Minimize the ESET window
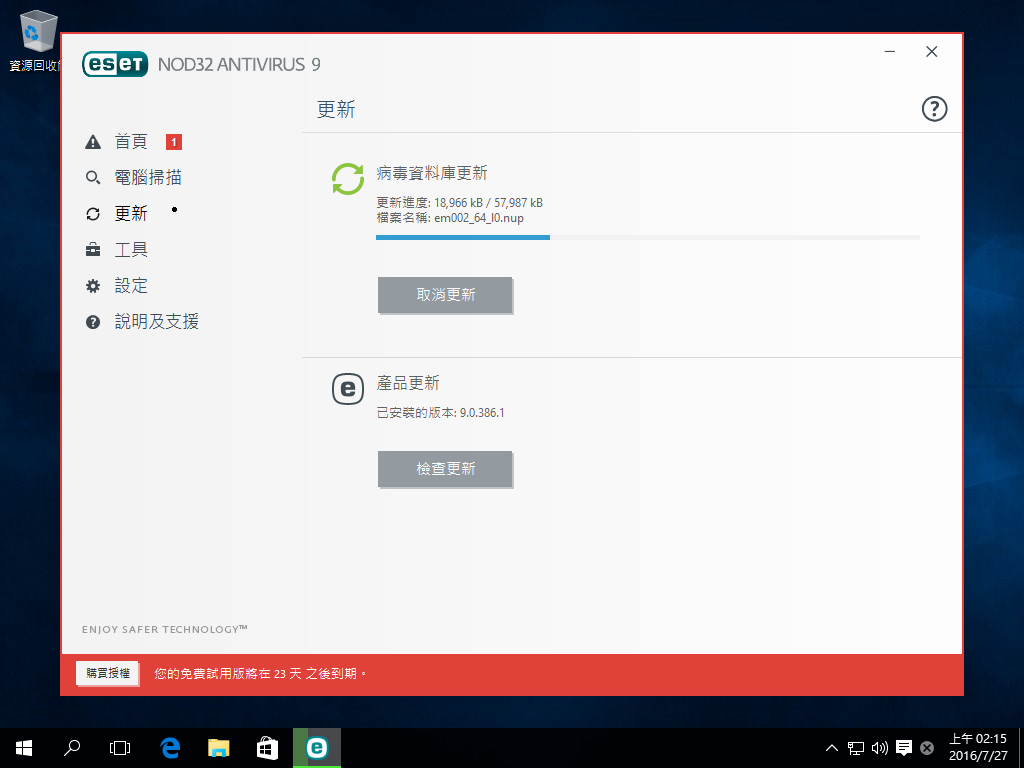This screenshot has height=768, width=1024. coord(889,52)
